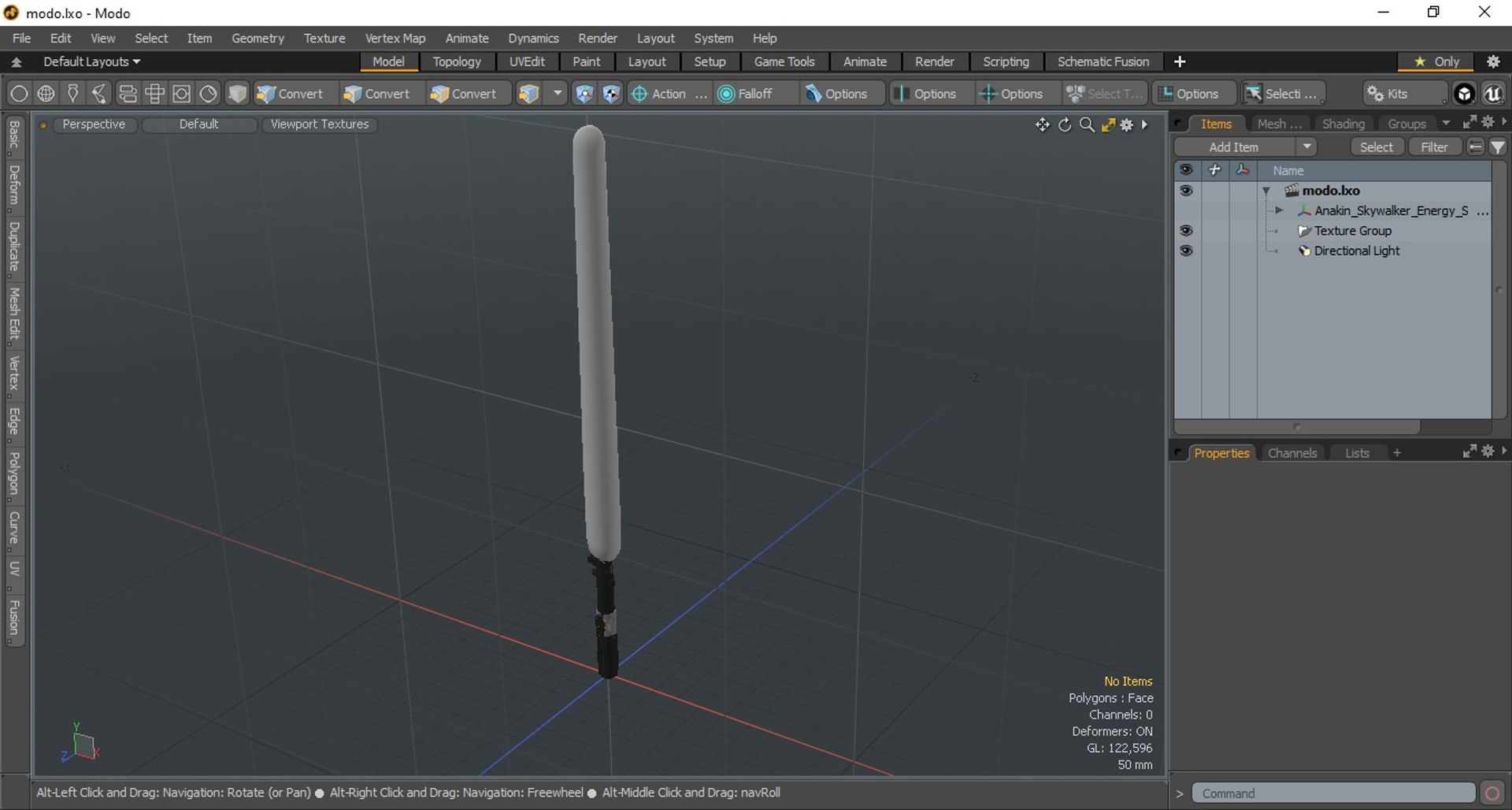Viewport: 1512px width, 810px height.
Task: Click the Filter button in Items panel
Action: click(1434, 147)
